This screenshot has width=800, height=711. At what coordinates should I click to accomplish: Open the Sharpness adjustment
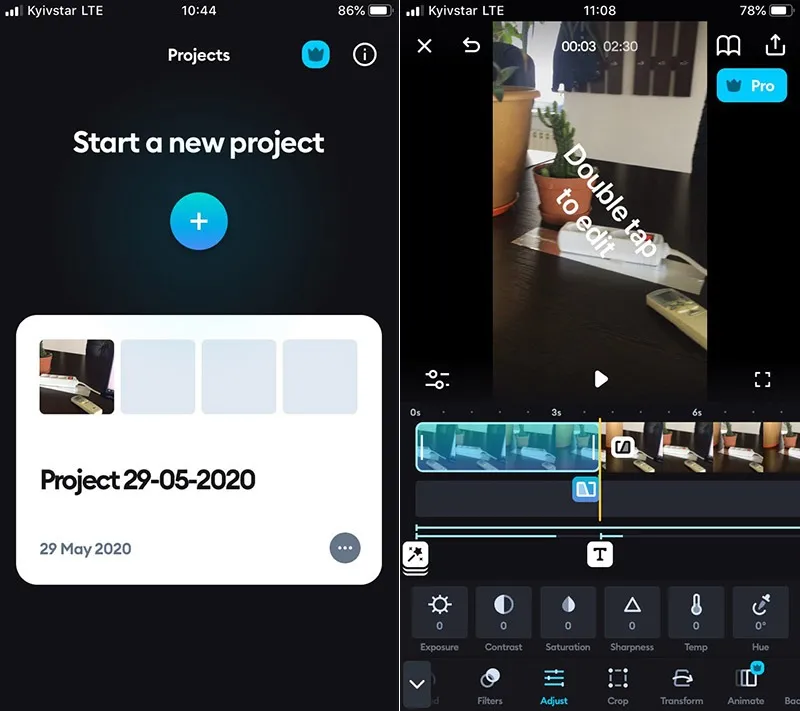point(631,613)
